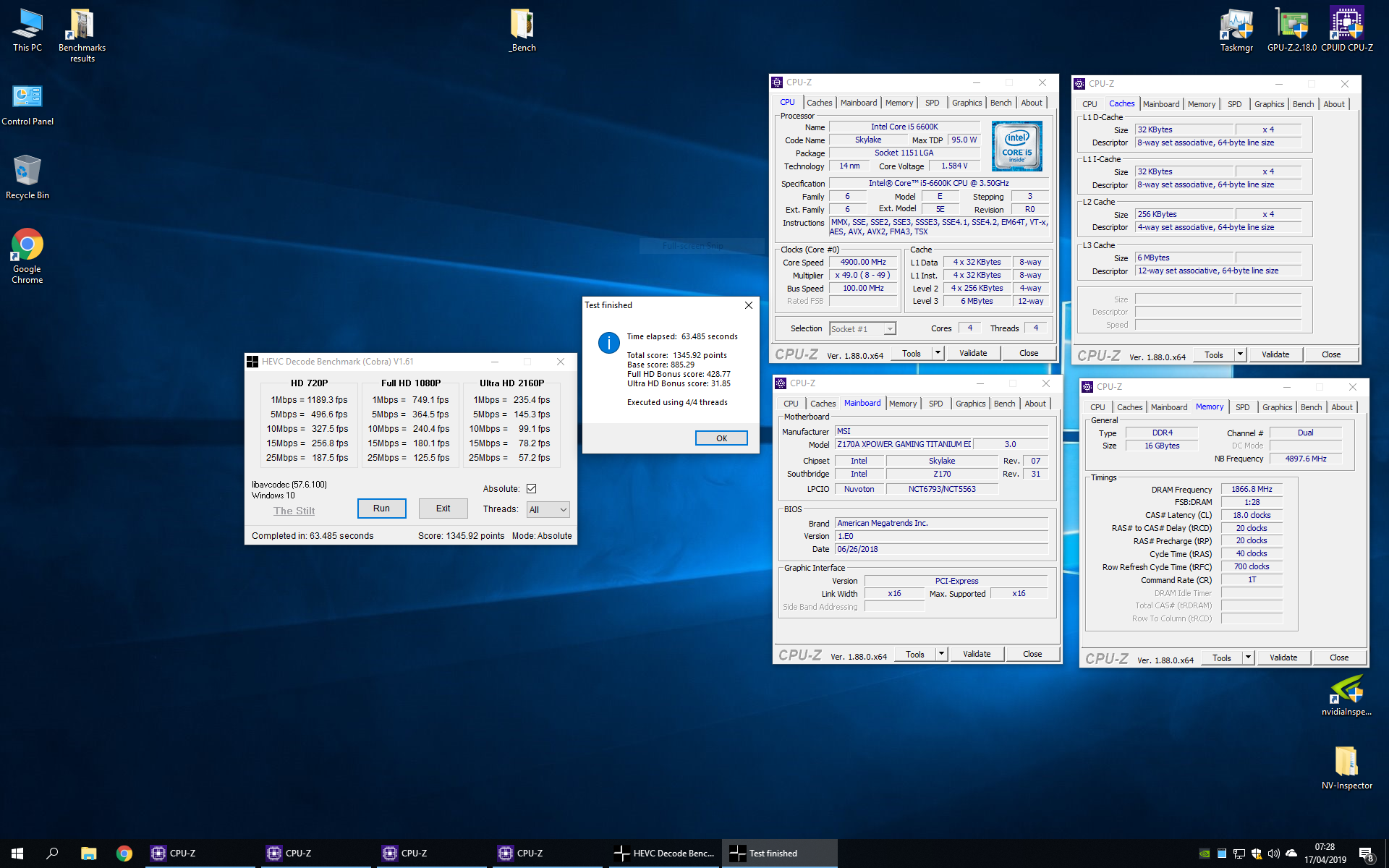Image resolution: width=1389 pixels, height=868 pixels.
Task: Select Caches tab in the CPU window
Action: pos(819,103)
